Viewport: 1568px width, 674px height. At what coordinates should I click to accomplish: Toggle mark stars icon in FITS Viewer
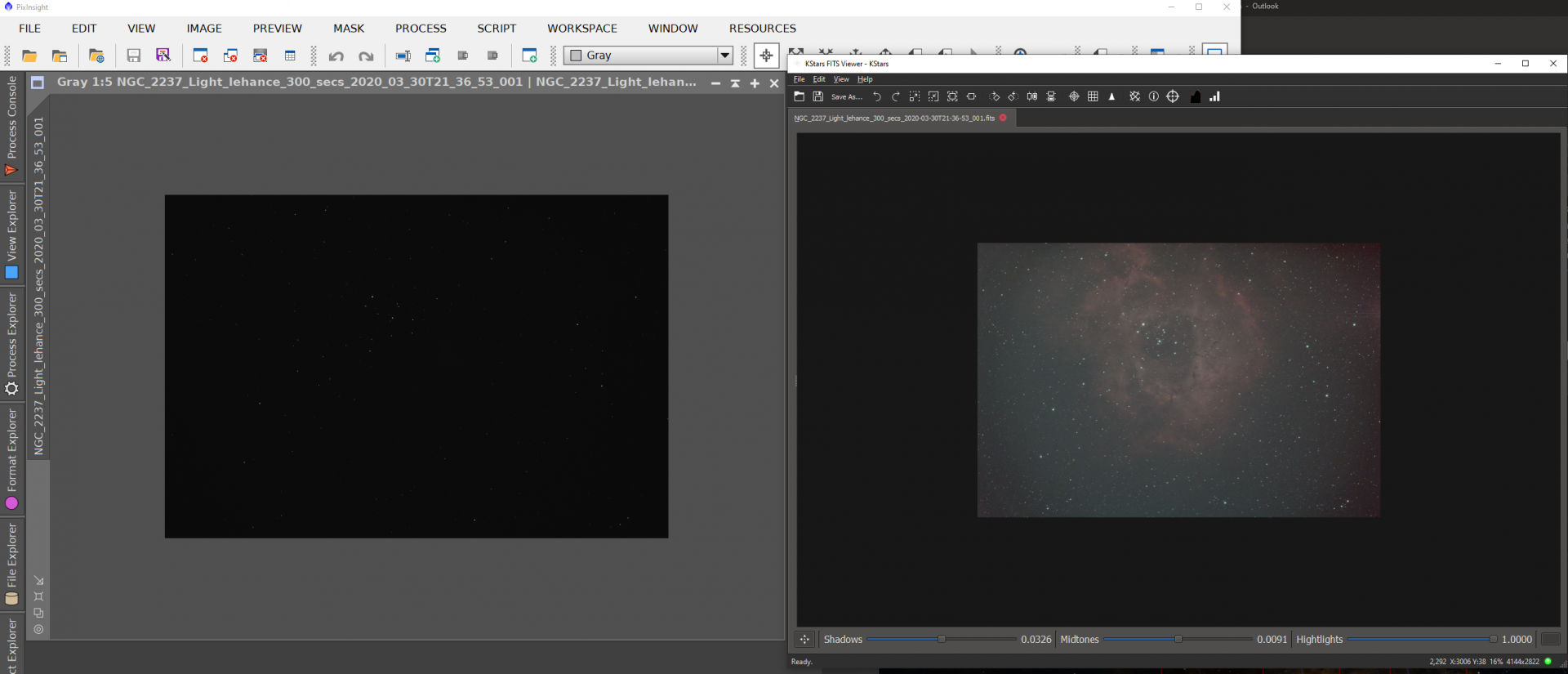(x=1111, y=96)
